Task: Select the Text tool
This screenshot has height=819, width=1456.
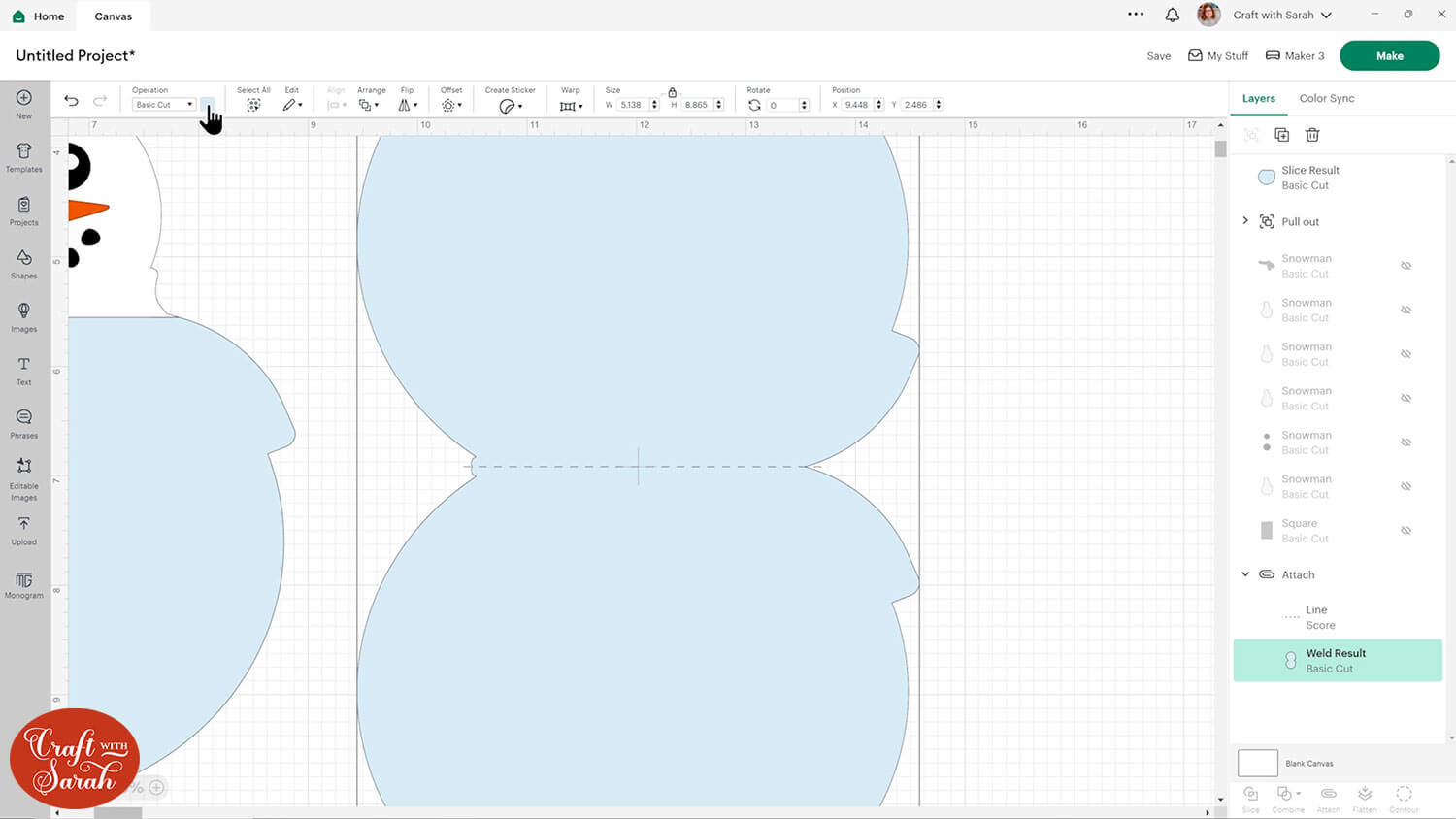Action: click(24, 370)
